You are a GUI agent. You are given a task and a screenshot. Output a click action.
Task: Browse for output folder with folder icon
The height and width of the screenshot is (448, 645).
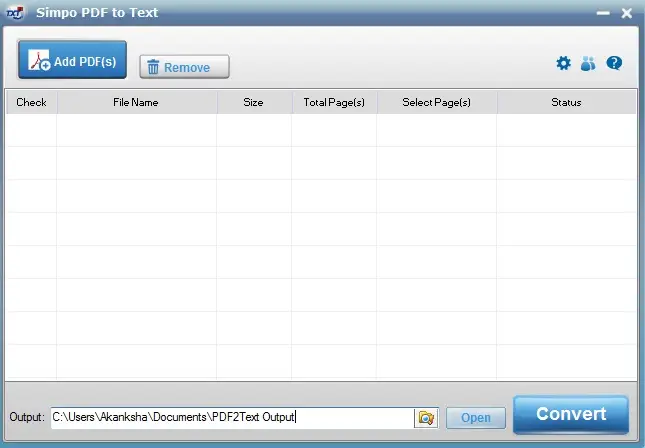pyautogui.click(x=426, y=418)
